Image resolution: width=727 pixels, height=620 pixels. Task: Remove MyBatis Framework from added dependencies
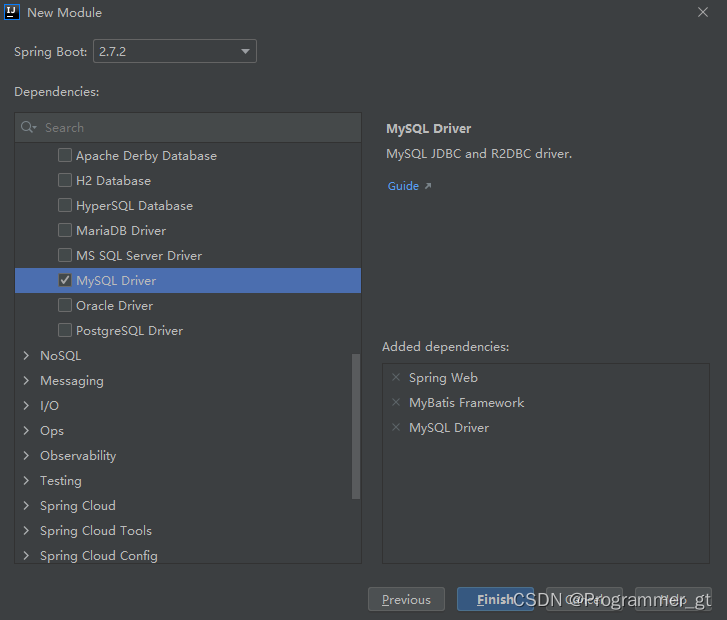[x=396, y=403]
